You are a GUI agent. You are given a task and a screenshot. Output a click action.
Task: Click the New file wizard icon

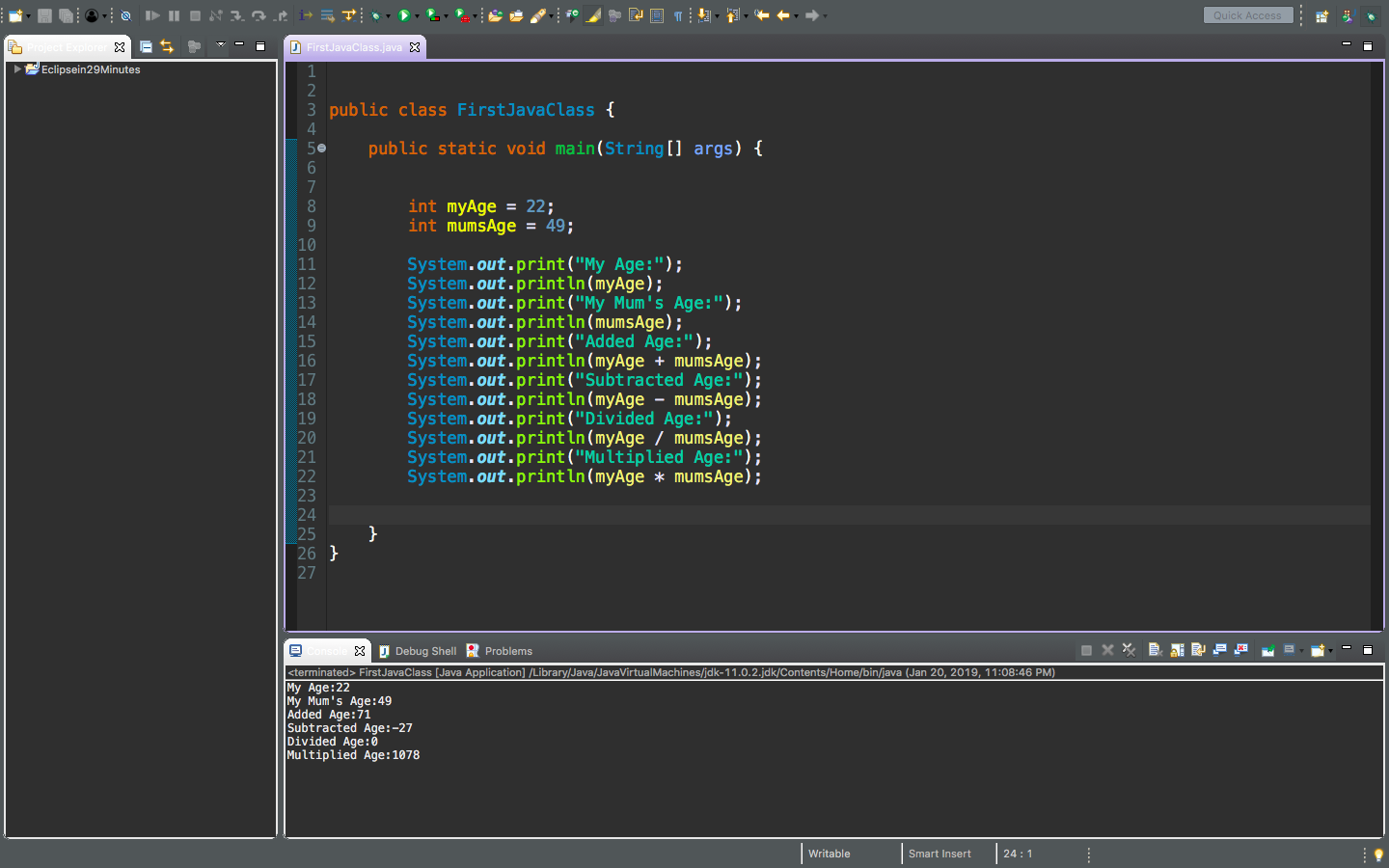[x=15, y=15]
